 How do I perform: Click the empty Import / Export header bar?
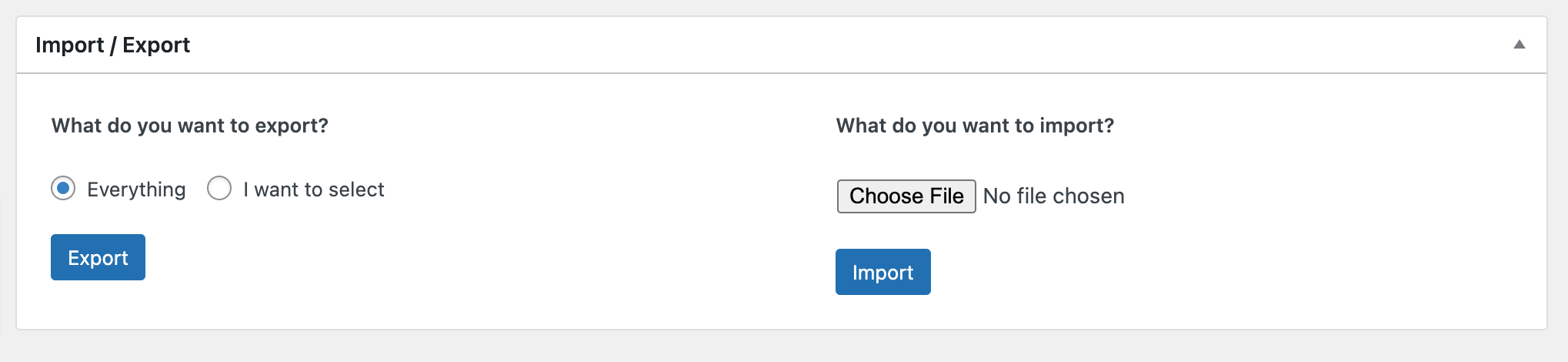[846, 45]
